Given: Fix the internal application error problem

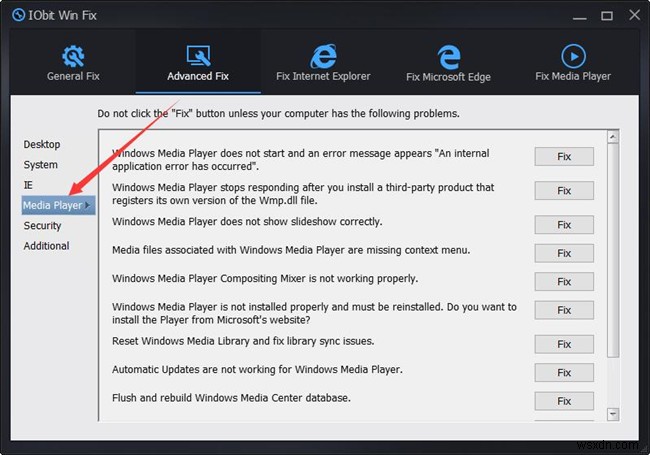Looking at the screenshot, I should pyautogui.click(x=564, y=157).
